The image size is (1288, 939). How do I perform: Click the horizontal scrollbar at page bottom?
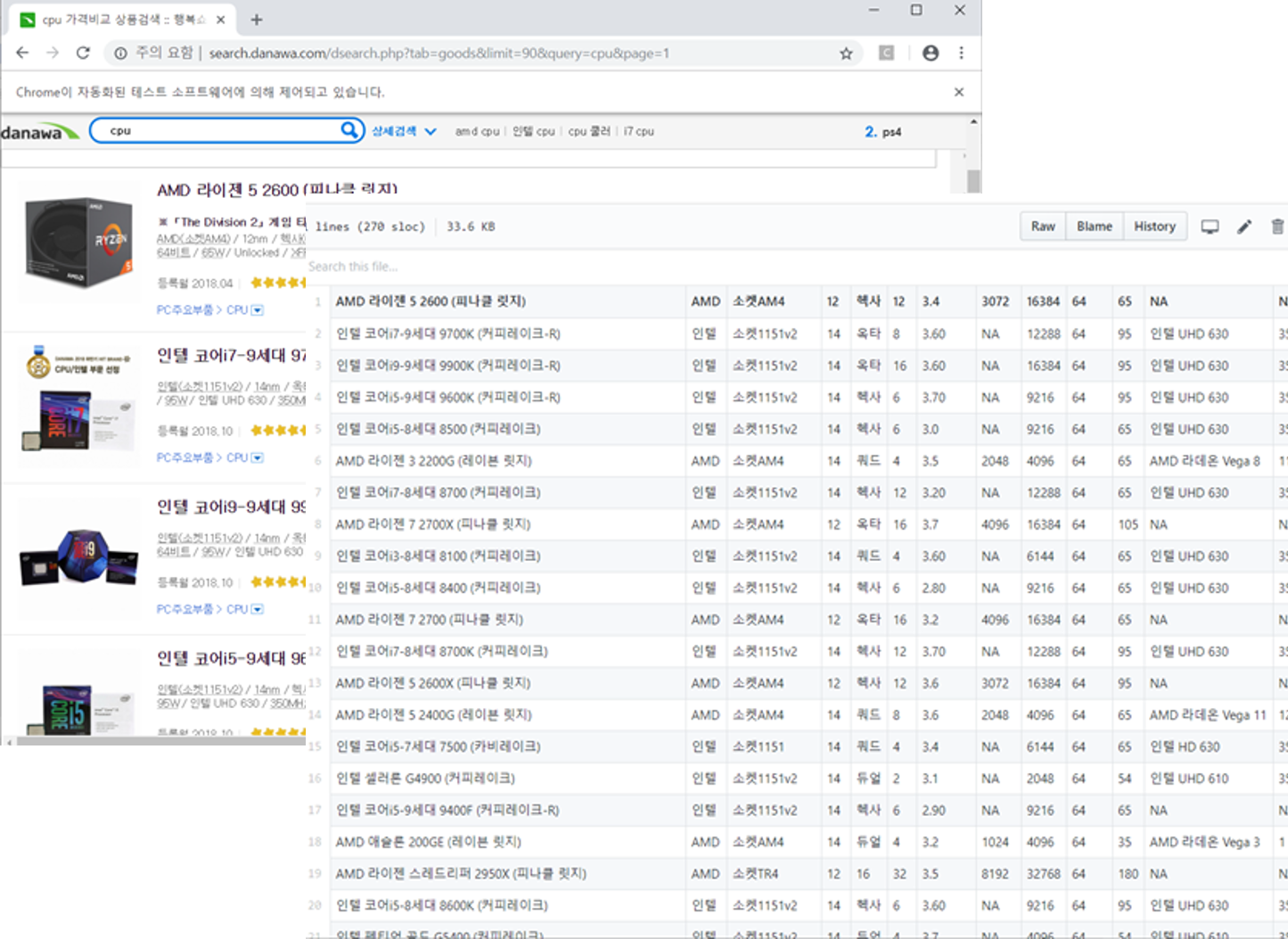tap(160, 740)
